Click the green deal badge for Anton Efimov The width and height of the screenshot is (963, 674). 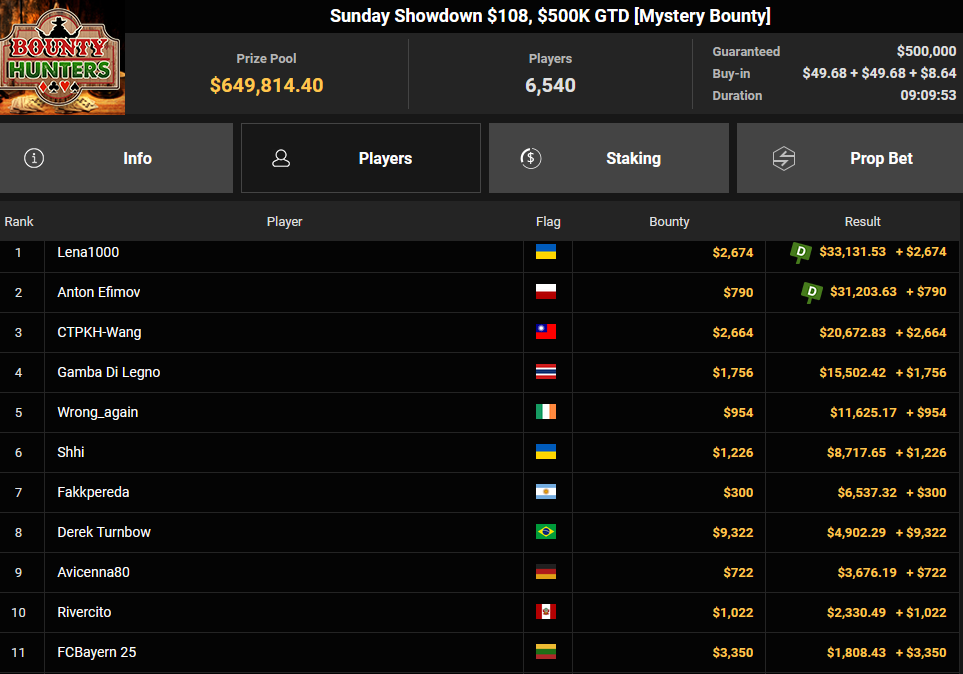pyautogui.click(x=811, y=292)
